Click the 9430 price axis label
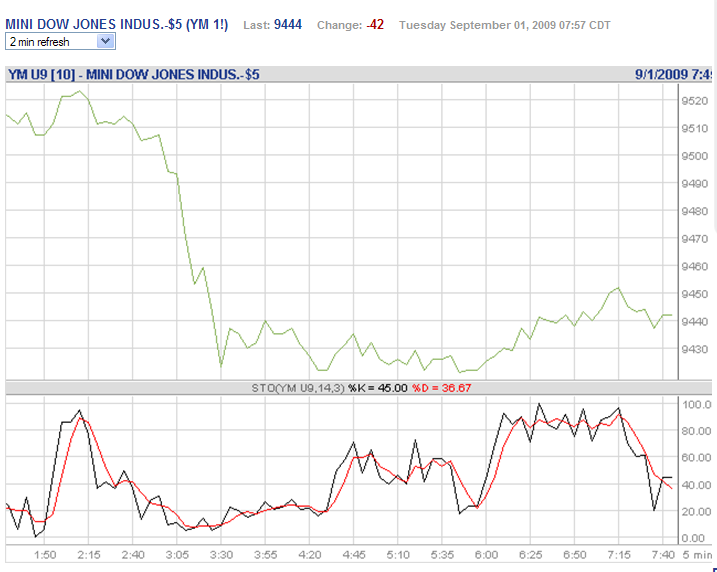Viewport: 717px width, 572px height. pyautogui.click(x=694, y=349)
